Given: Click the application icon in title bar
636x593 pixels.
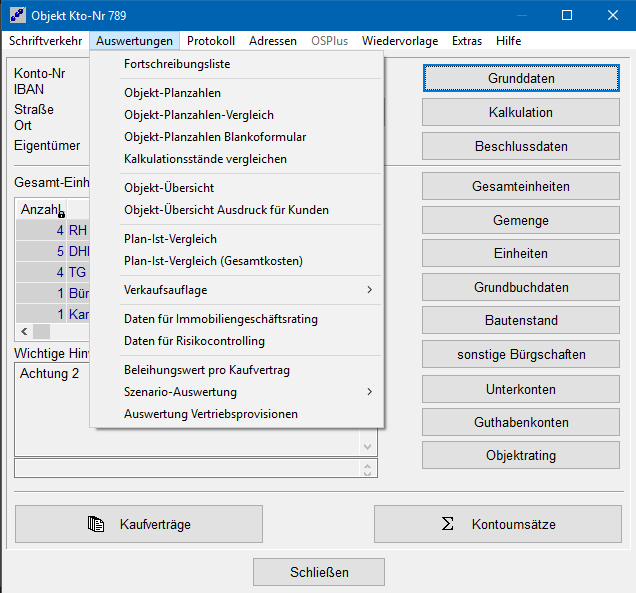Looking at the screenshot, I should (x=18, y=16).
